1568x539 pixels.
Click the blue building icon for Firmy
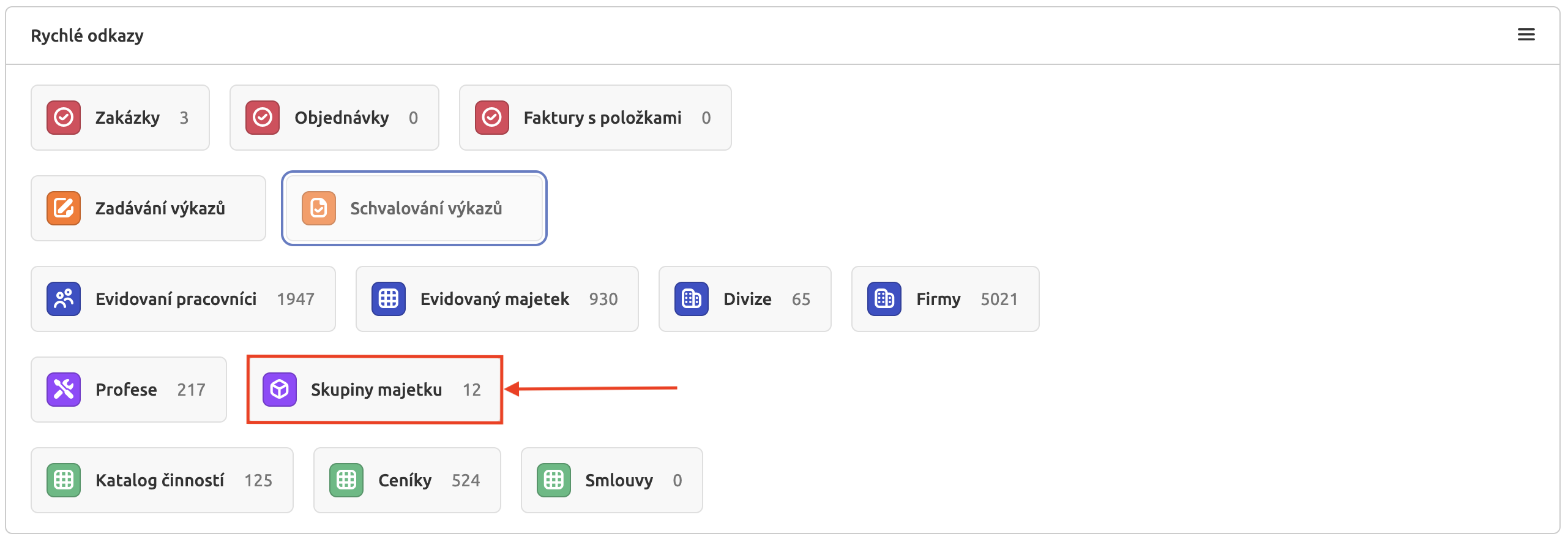[x=884, y=299]
